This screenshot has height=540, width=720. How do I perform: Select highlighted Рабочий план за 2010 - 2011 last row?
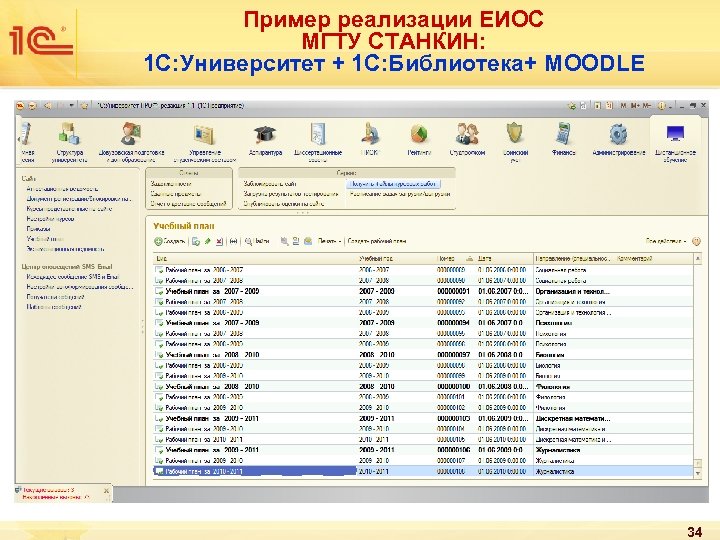tap(422, 471)
